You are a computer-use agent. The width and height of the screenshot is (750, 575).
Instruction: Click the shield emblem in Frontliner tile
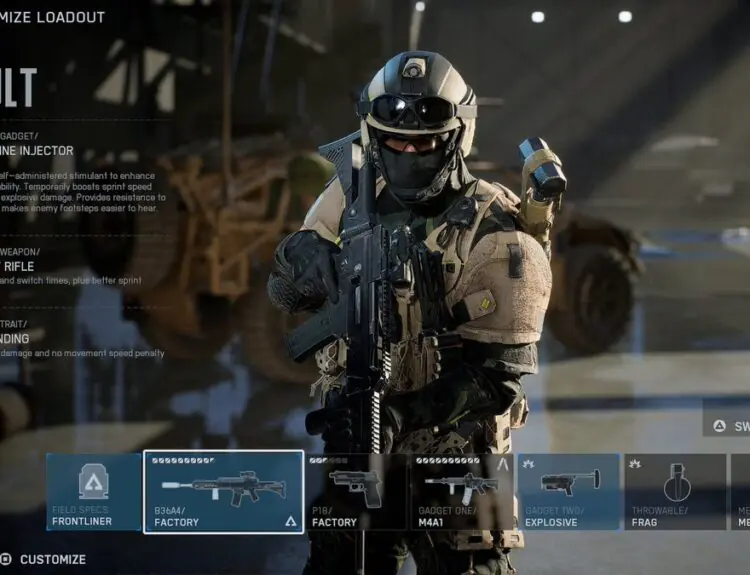pos(94,482)
